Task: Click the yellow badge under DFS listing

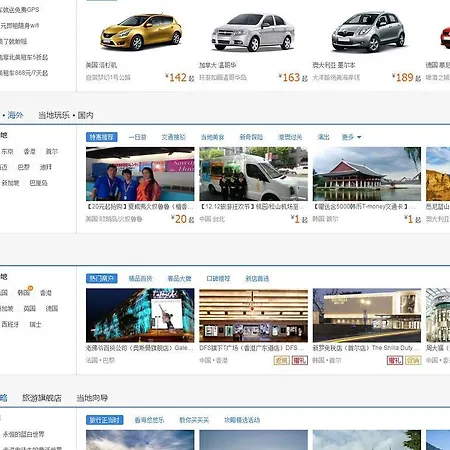Action: pos(281,360)
